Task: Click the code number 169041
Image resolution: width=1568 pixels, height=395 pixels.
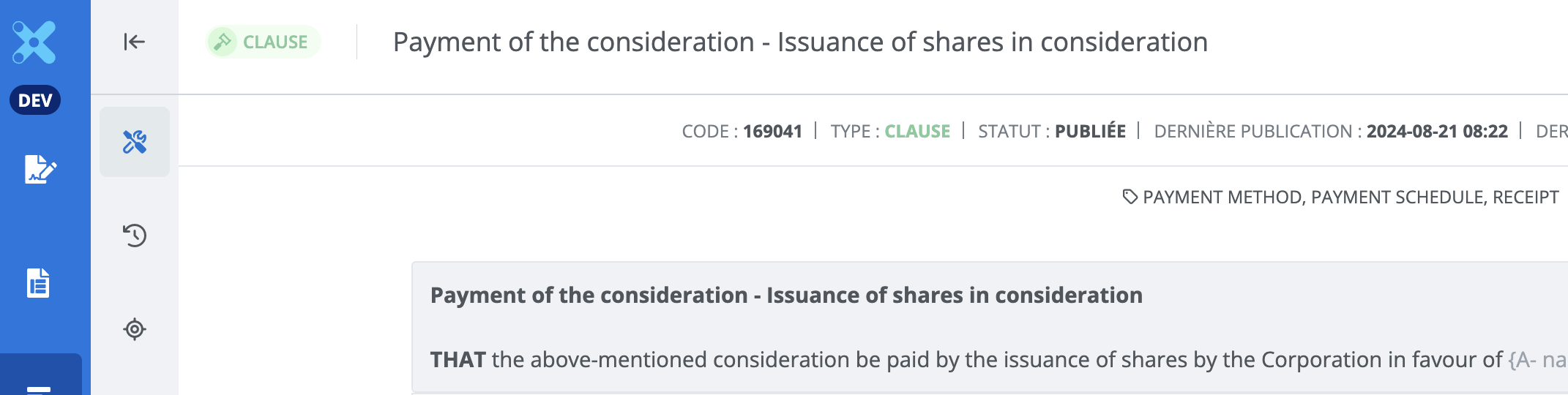Action: pyautogui.click(x=772, y=132)
